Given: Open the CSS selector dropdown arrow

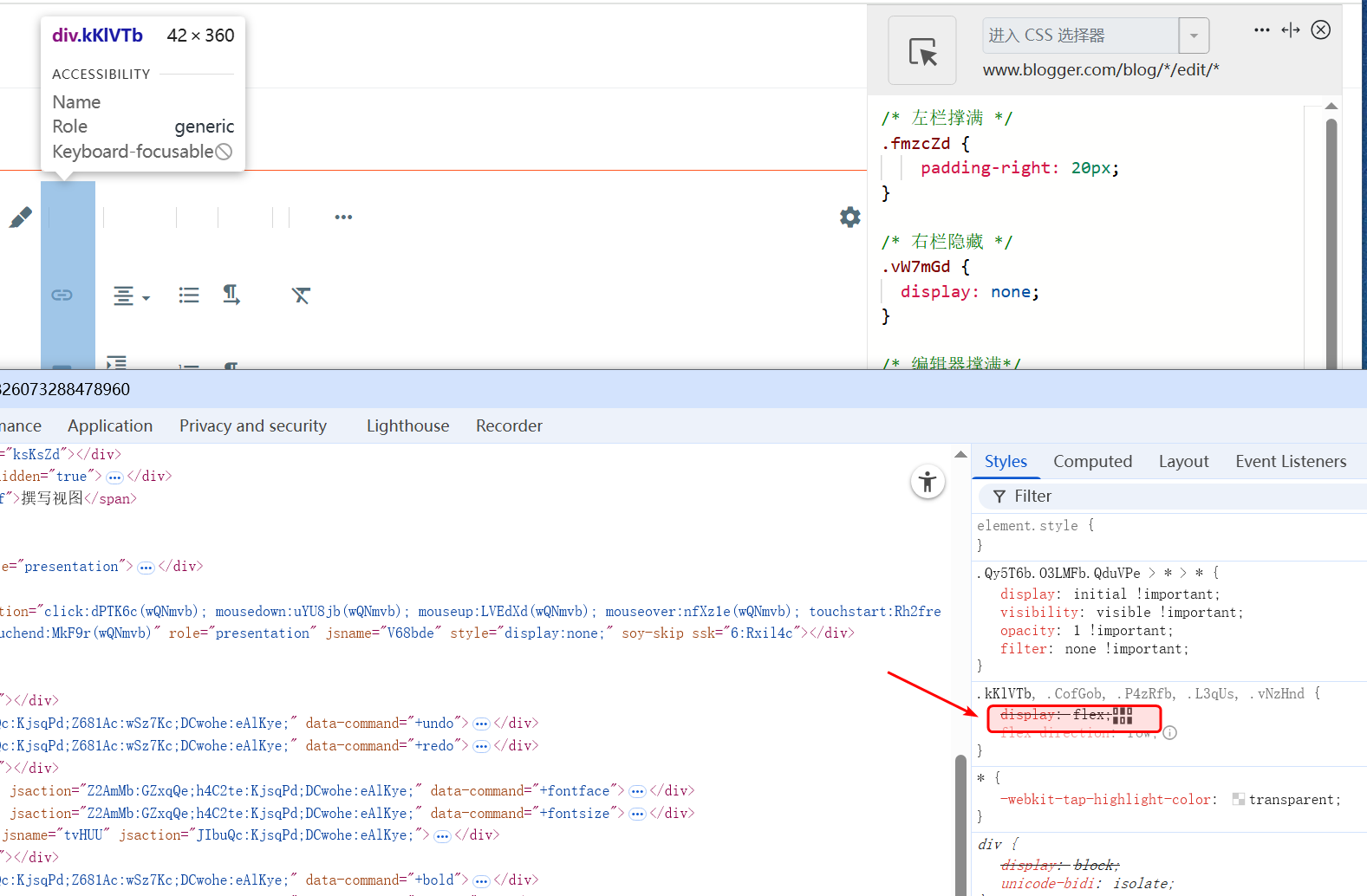Looking at the screenshot, I should click(1194, 36).
